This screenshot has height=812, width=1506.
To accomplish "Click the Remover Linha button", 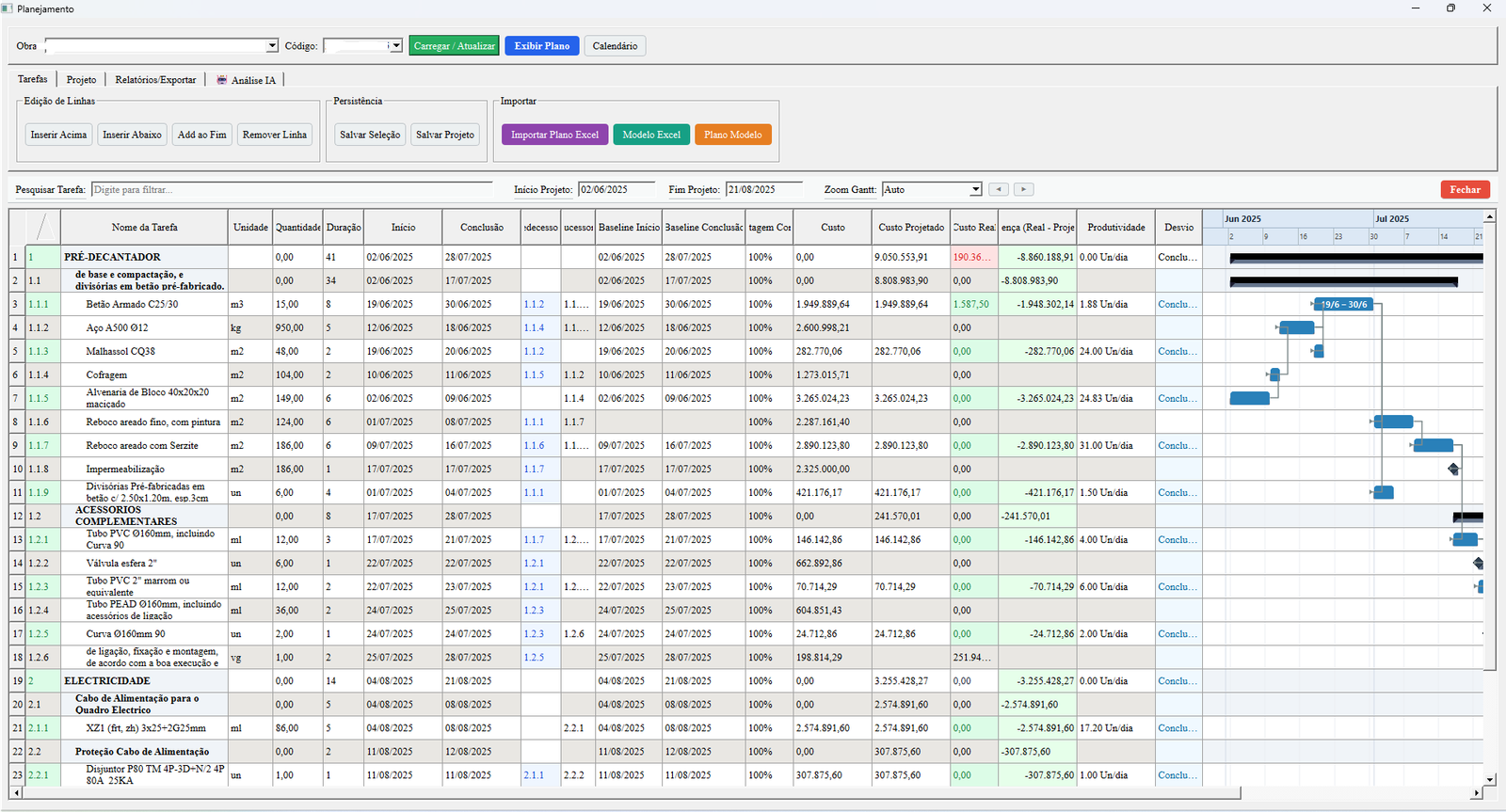I will click(x=275, y=135).
